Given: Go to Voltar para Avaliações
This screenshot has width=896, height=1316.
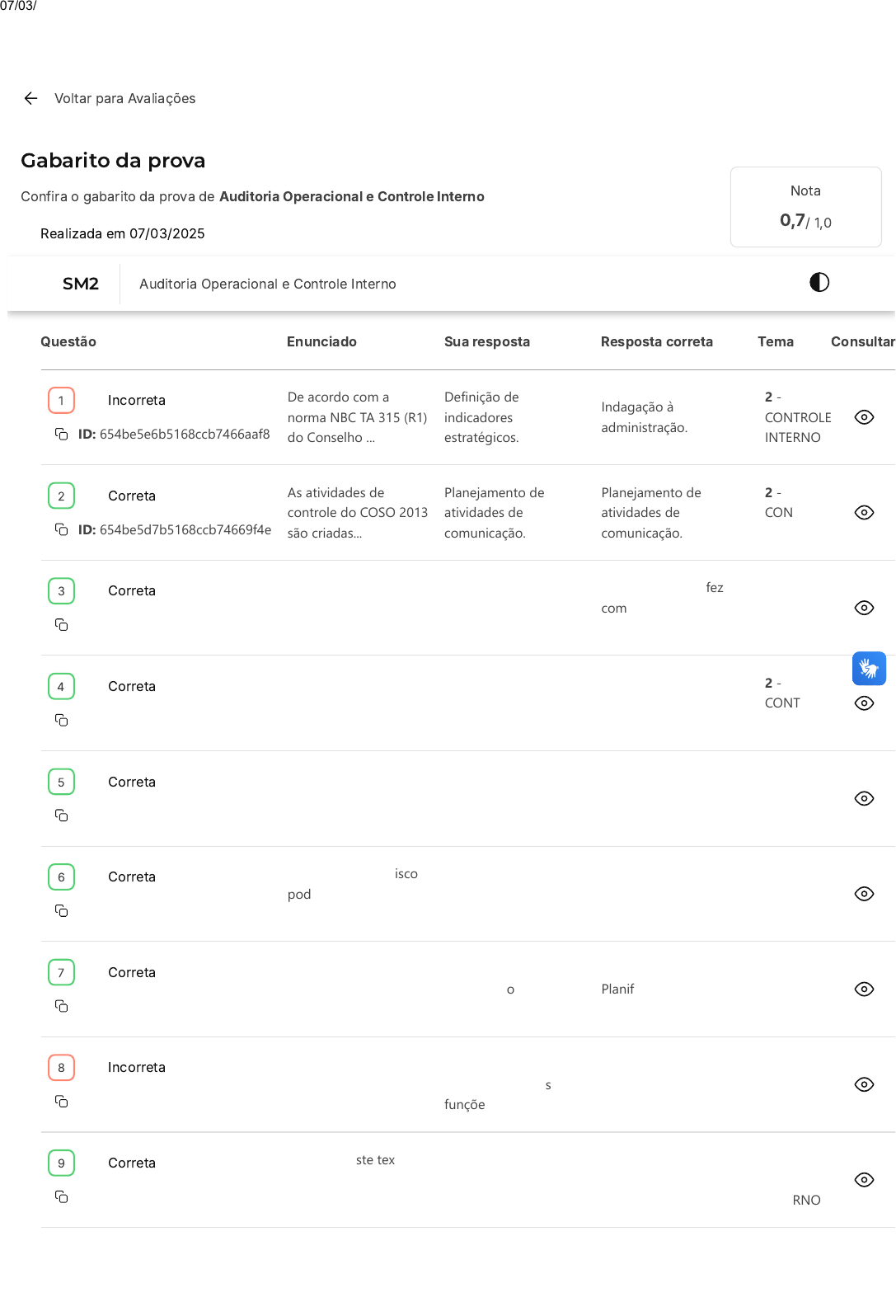Looking at the screenshot, I should pyautogui.click(x=124, y=99).
